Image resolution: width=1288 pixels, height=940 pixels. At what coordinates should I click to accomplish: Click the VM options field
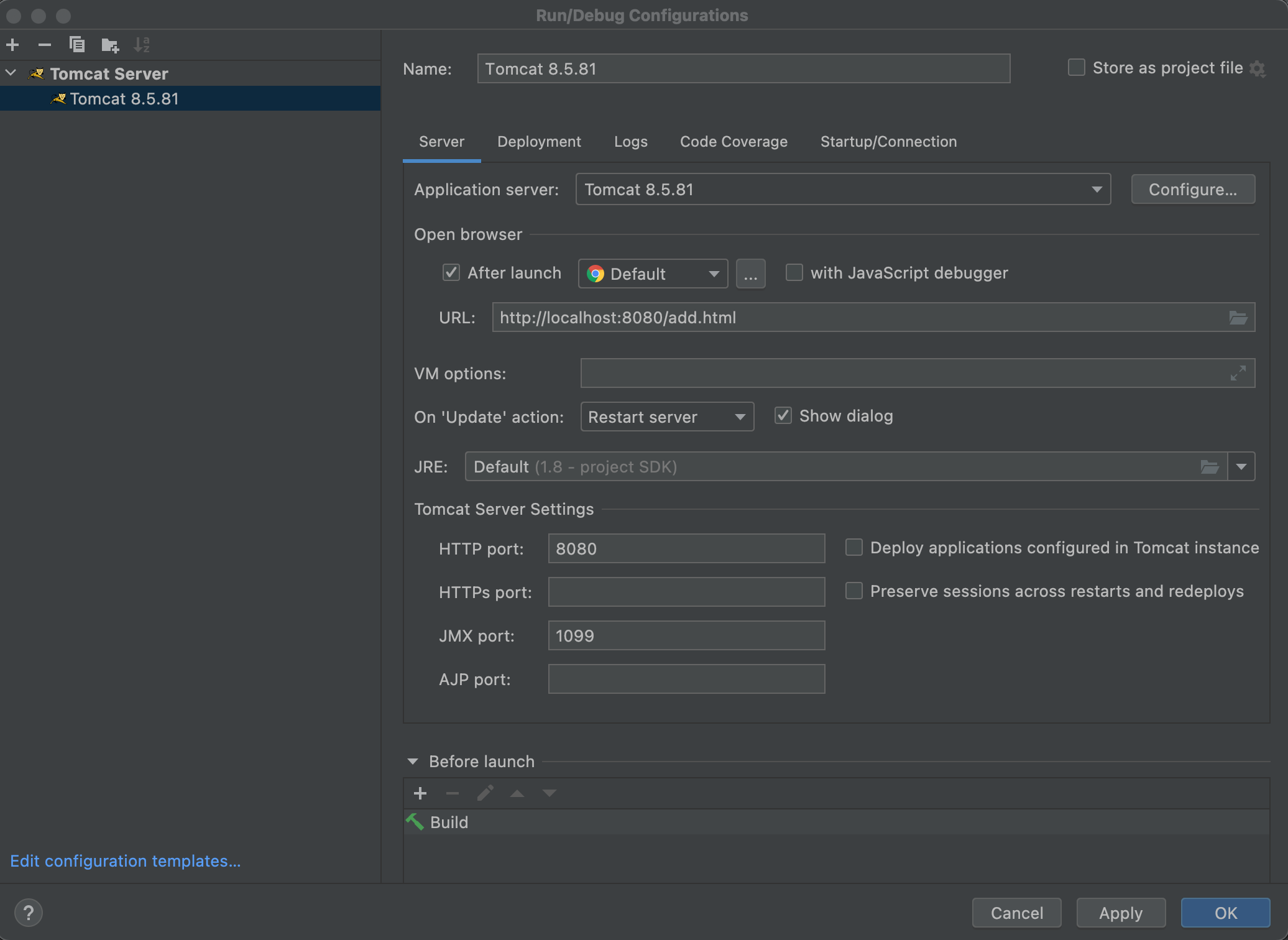tap(918, 373)
